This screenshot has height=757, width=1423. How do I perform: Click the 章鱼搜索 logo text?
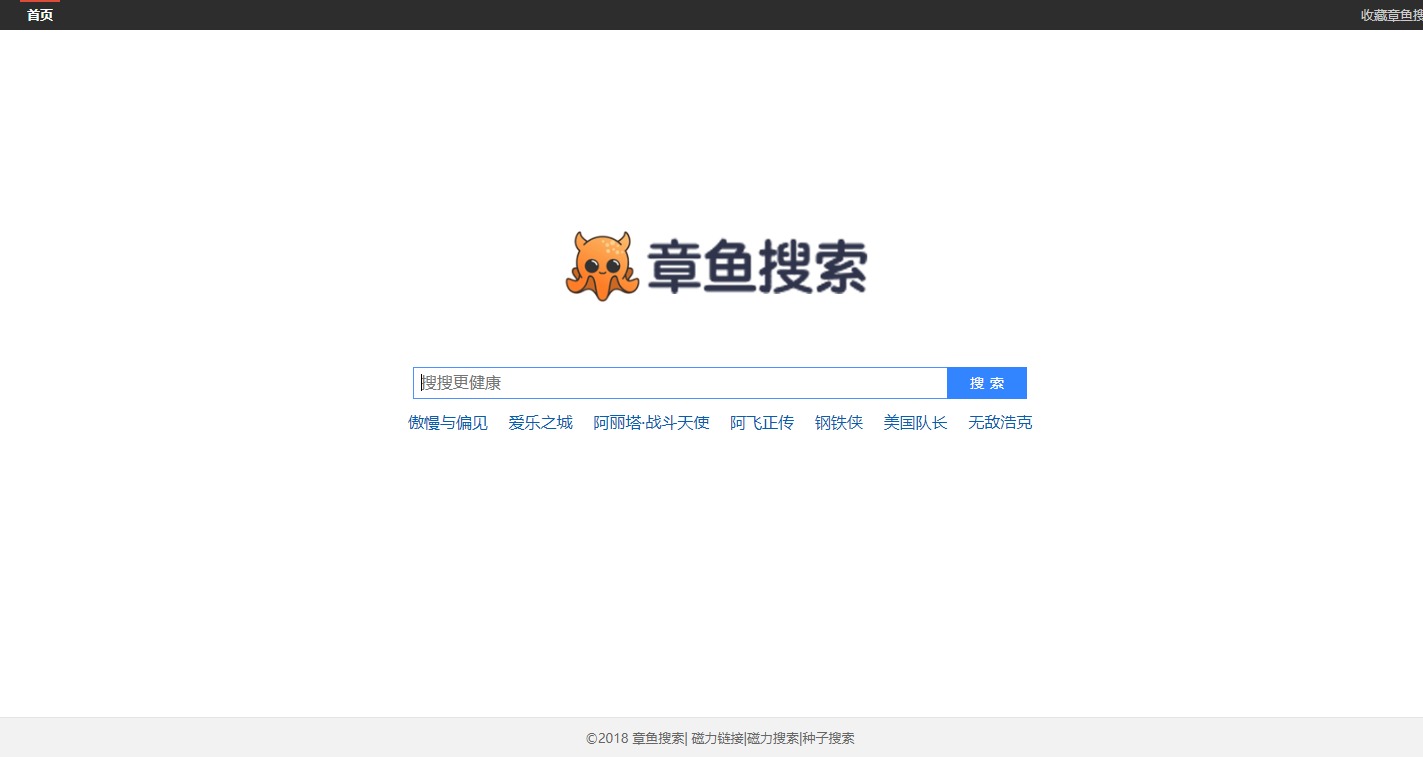pyautogui.click(x=757, y=268)
